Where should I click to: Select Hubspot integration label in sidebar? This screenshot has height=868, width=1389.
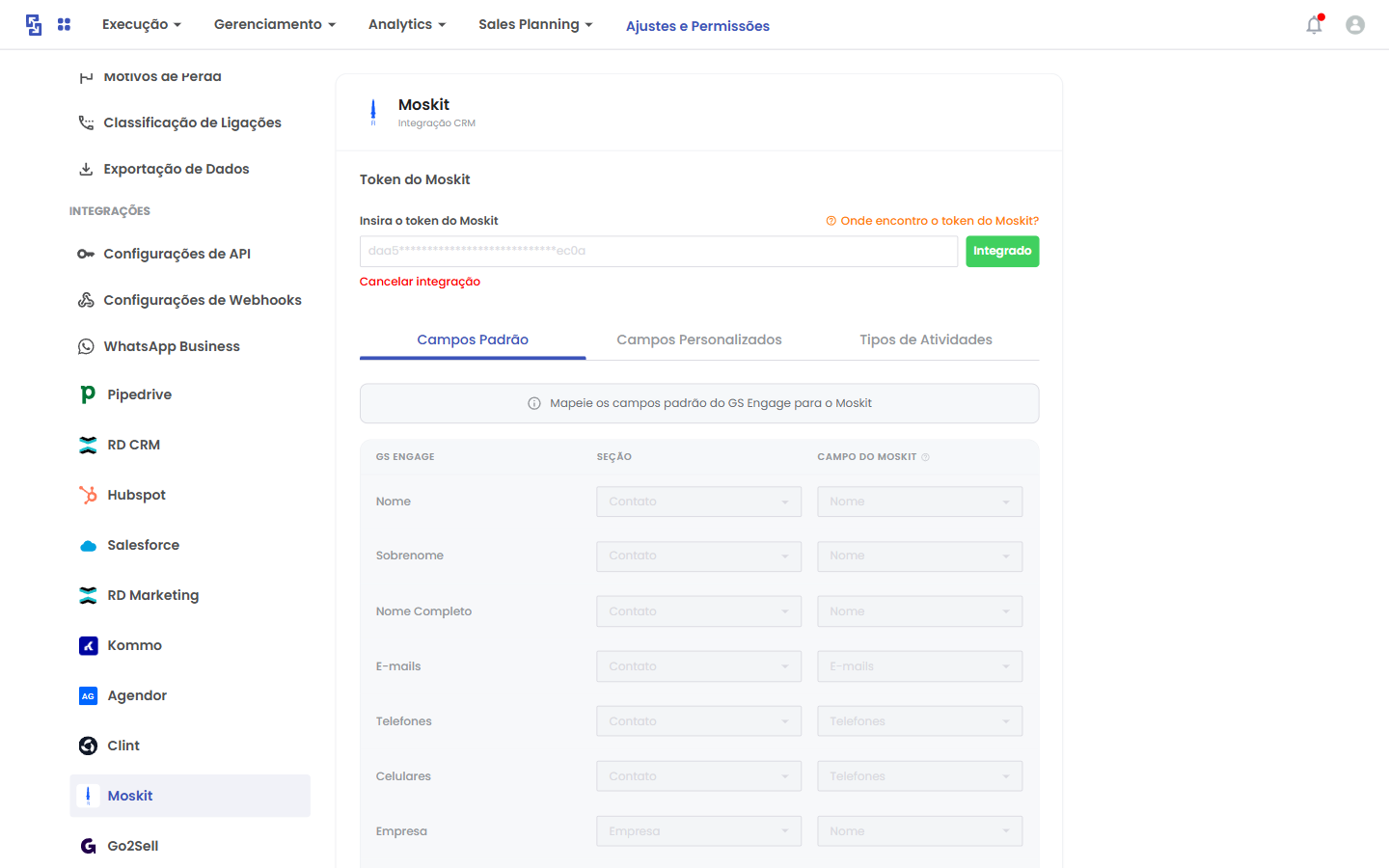pos(136,495)
